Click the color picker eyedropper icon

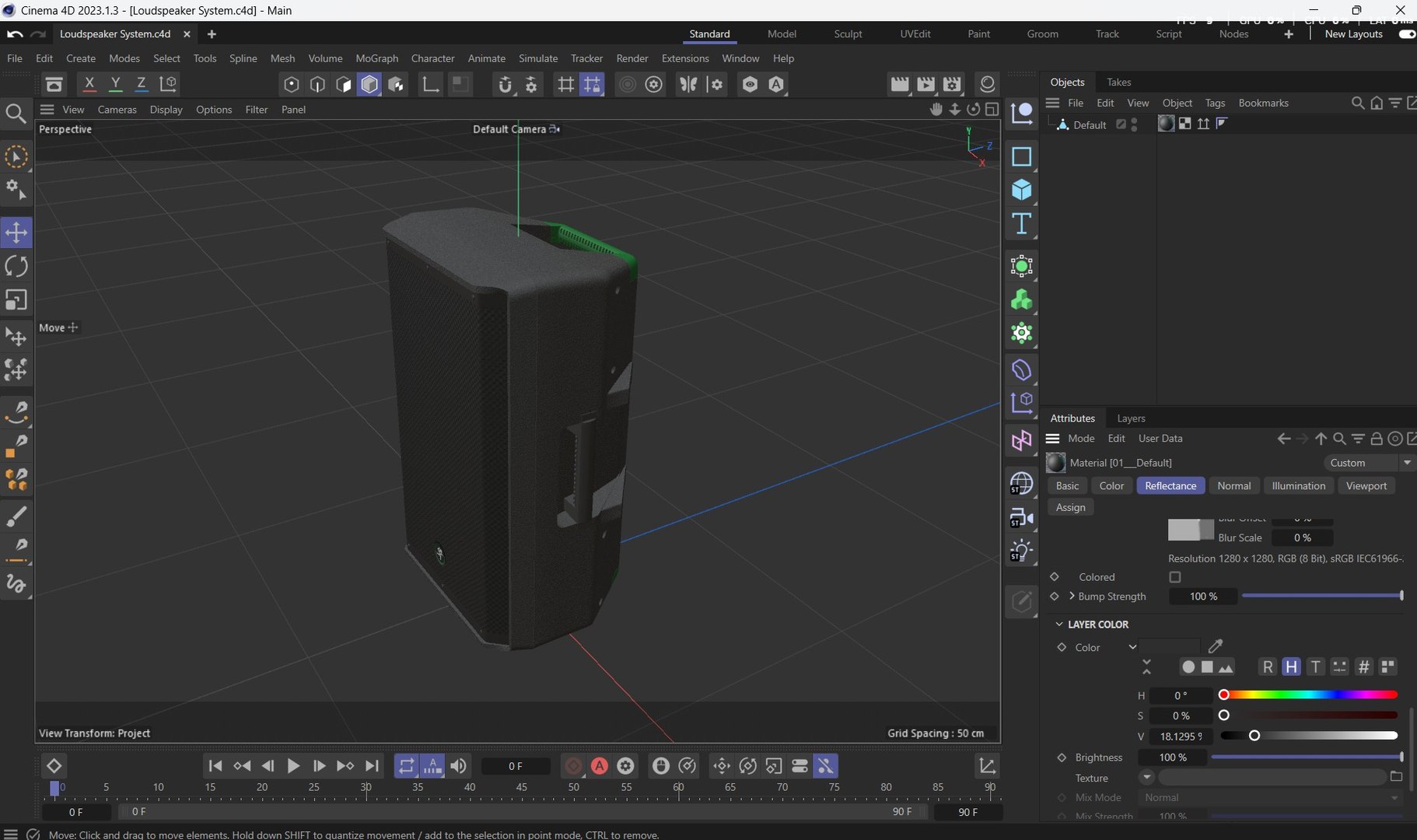click(x=1216, y=646)
